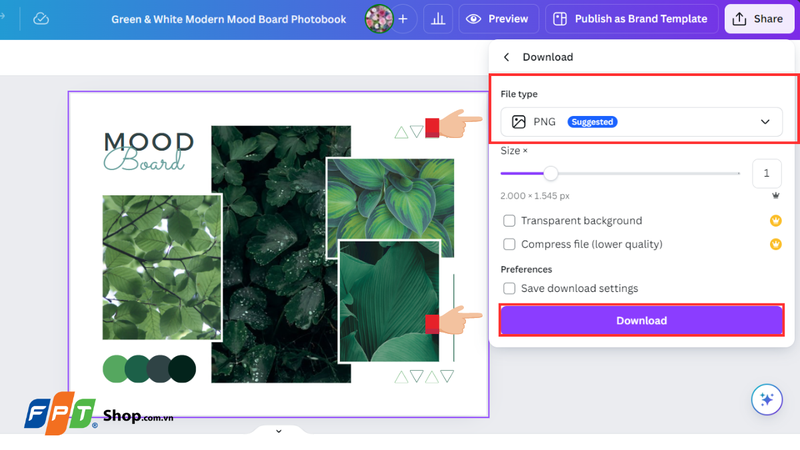Select the big green leaf photo at lower right

(389, 301)
